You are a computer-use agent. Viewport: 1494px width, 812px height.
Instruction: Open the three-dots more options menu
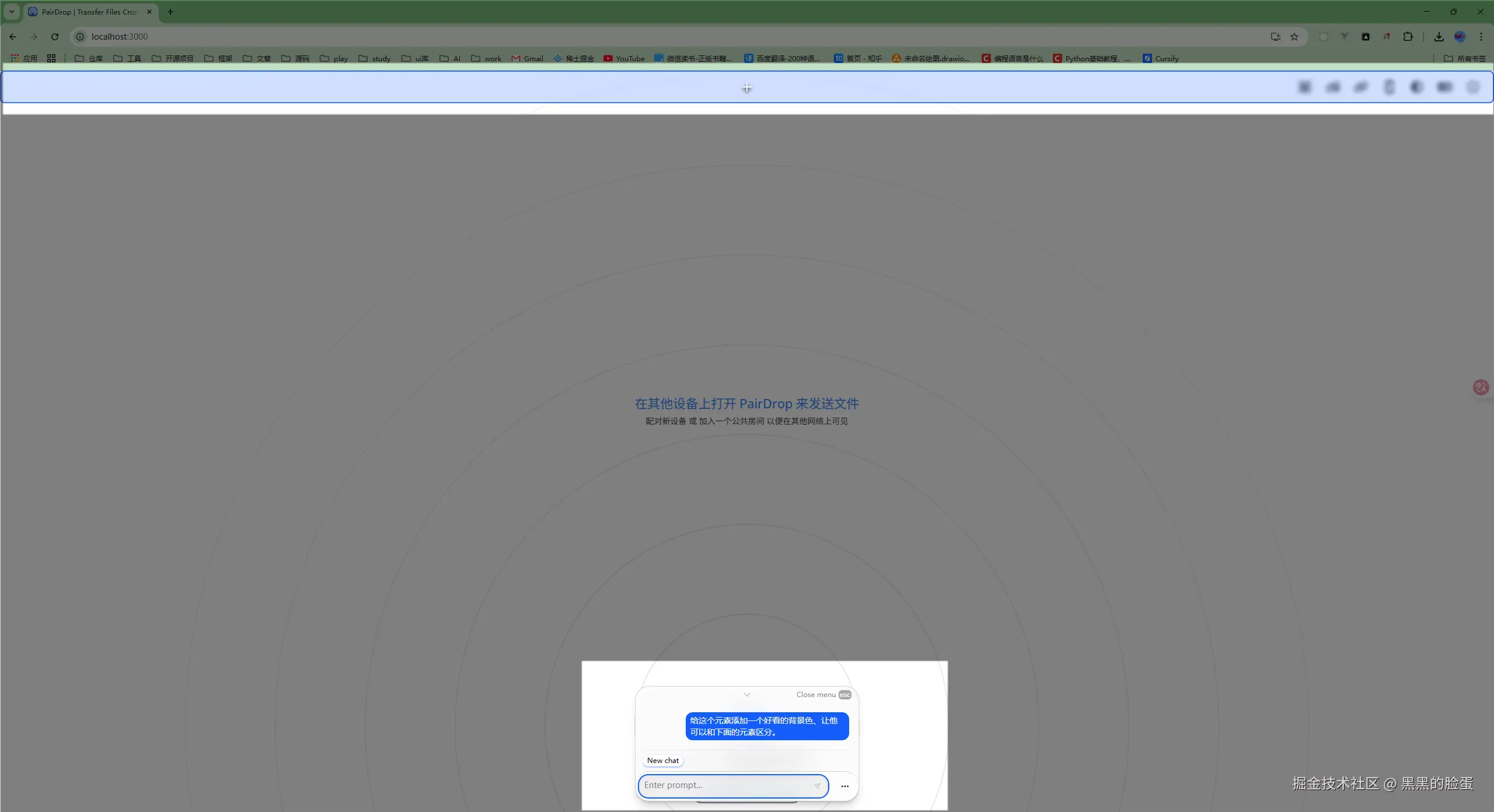click(844, 786)
